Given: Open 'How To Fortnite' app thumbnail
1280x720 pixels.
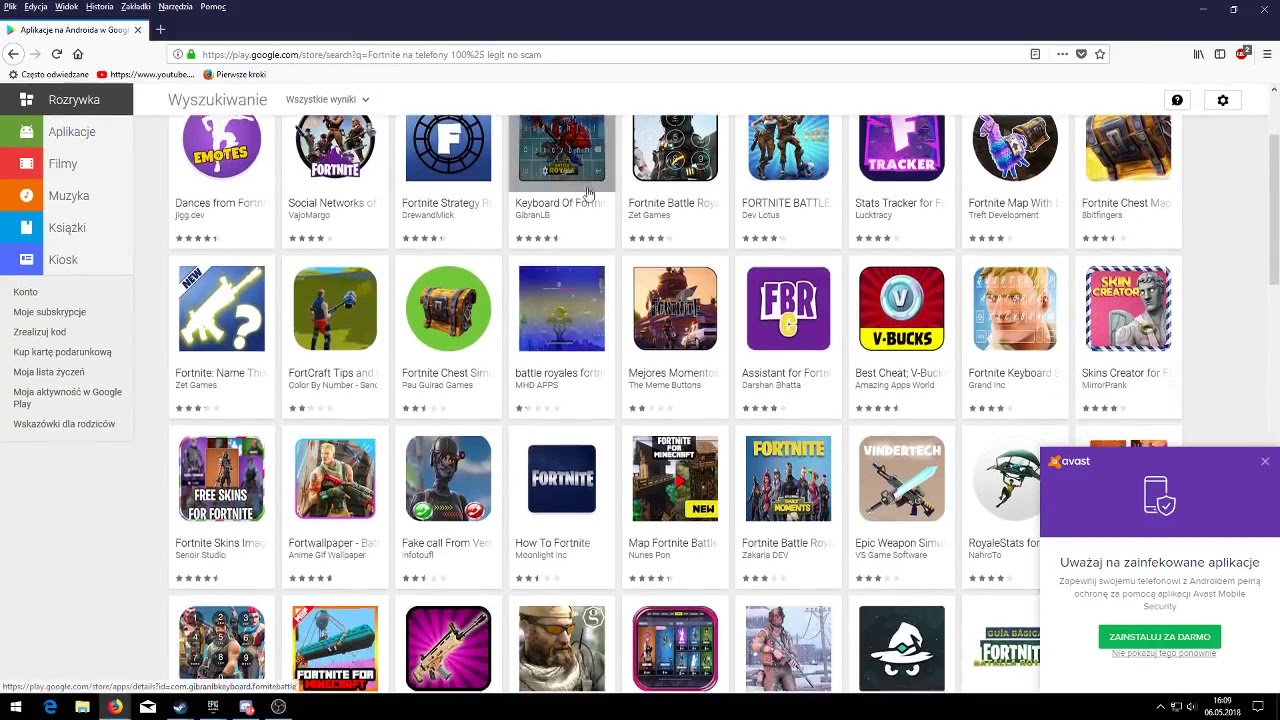Looking at the screenshot, I should (x=561, y=478).
